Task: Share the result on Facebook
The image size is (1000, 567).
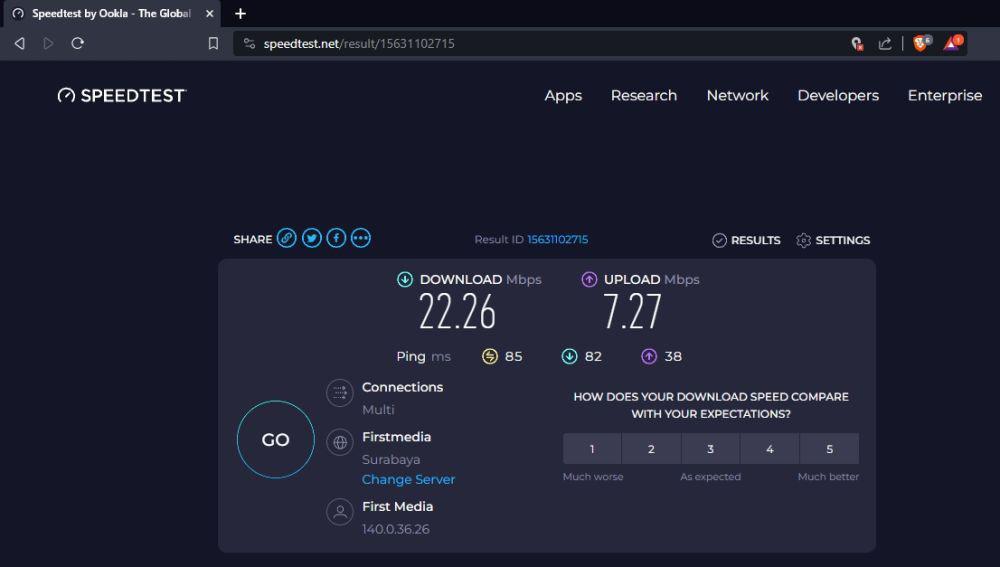Action: coord(337,239)
